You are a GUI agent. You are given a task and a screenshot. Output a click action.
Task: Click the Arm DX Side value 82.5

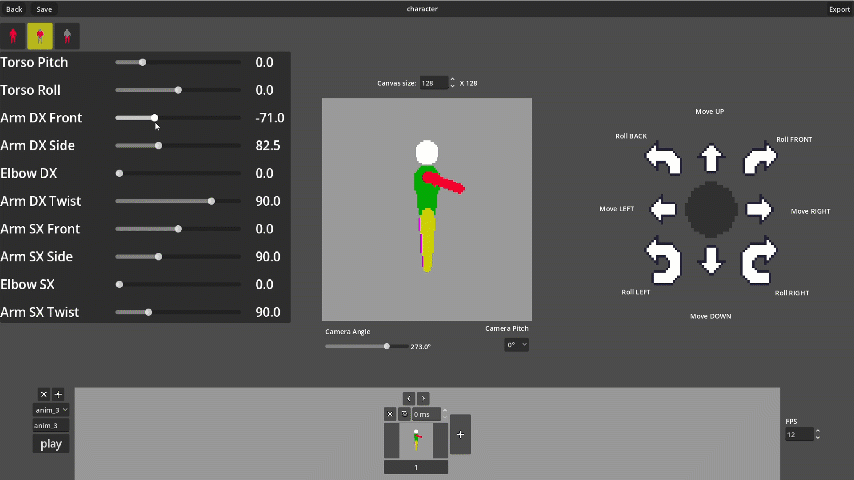tap(268, 145)
